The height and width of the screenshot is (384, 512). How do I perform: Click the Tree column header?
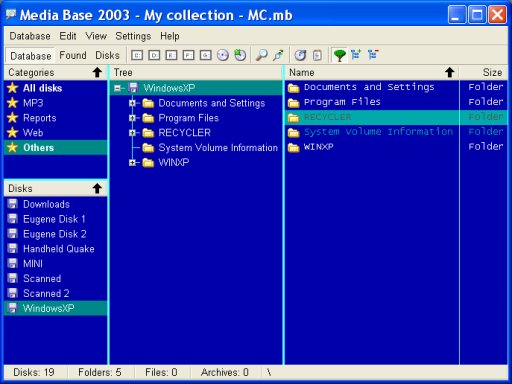tap(196, 72)
